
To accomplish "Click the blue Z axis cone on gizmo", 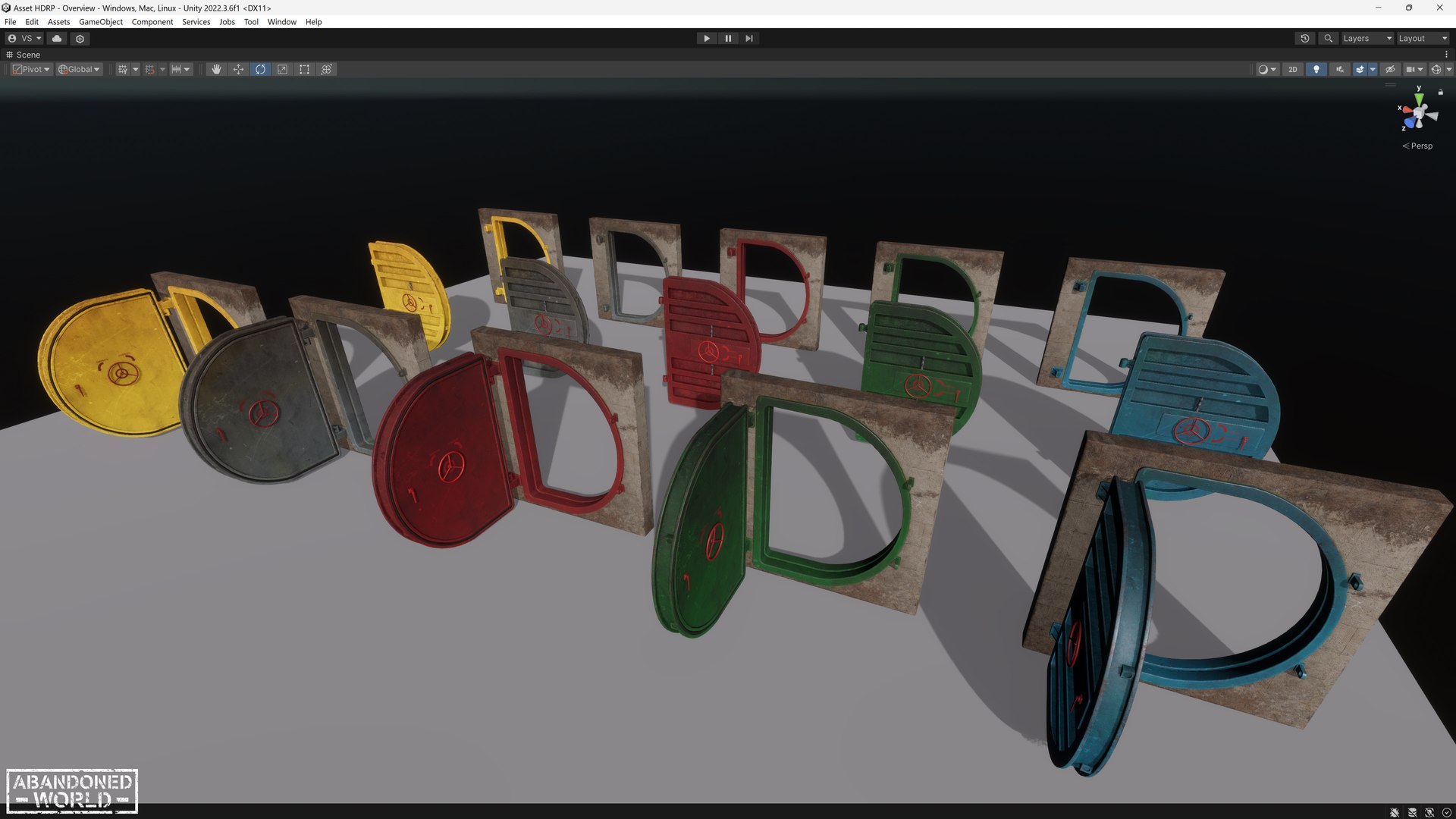I will coord(1409,123).
